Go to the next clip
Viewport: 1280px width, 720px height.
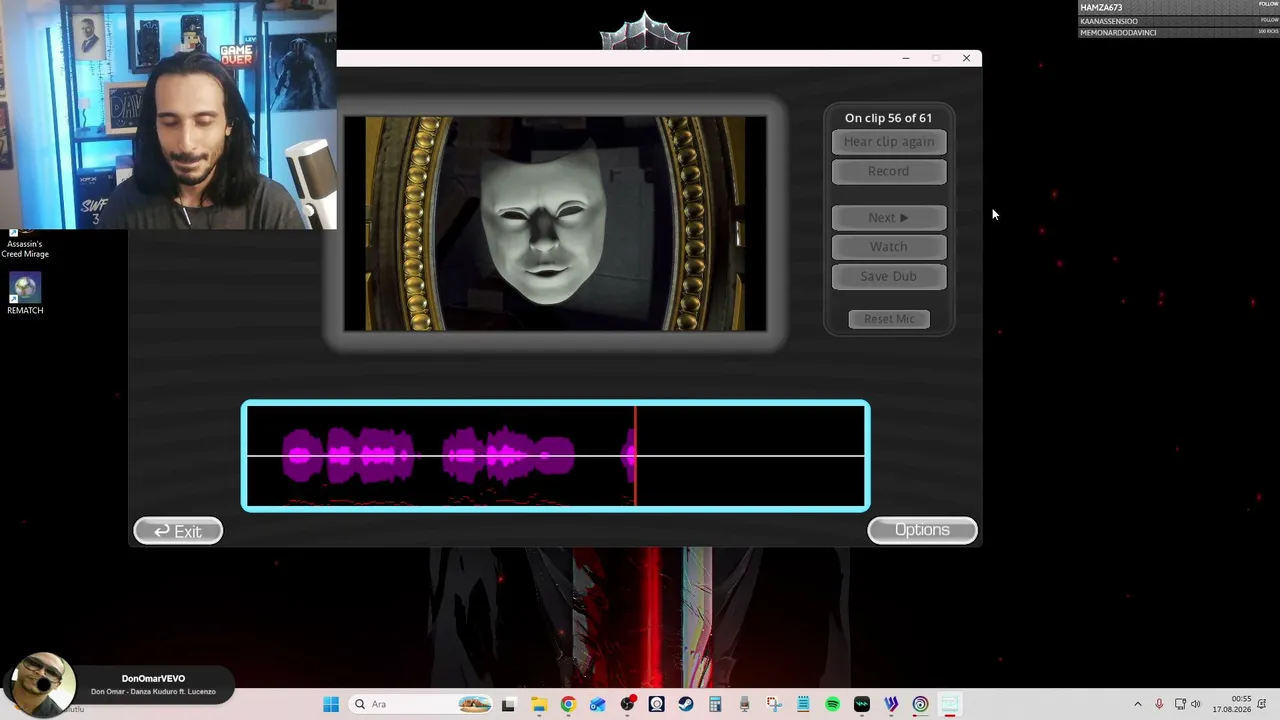[x=889, y=217]
